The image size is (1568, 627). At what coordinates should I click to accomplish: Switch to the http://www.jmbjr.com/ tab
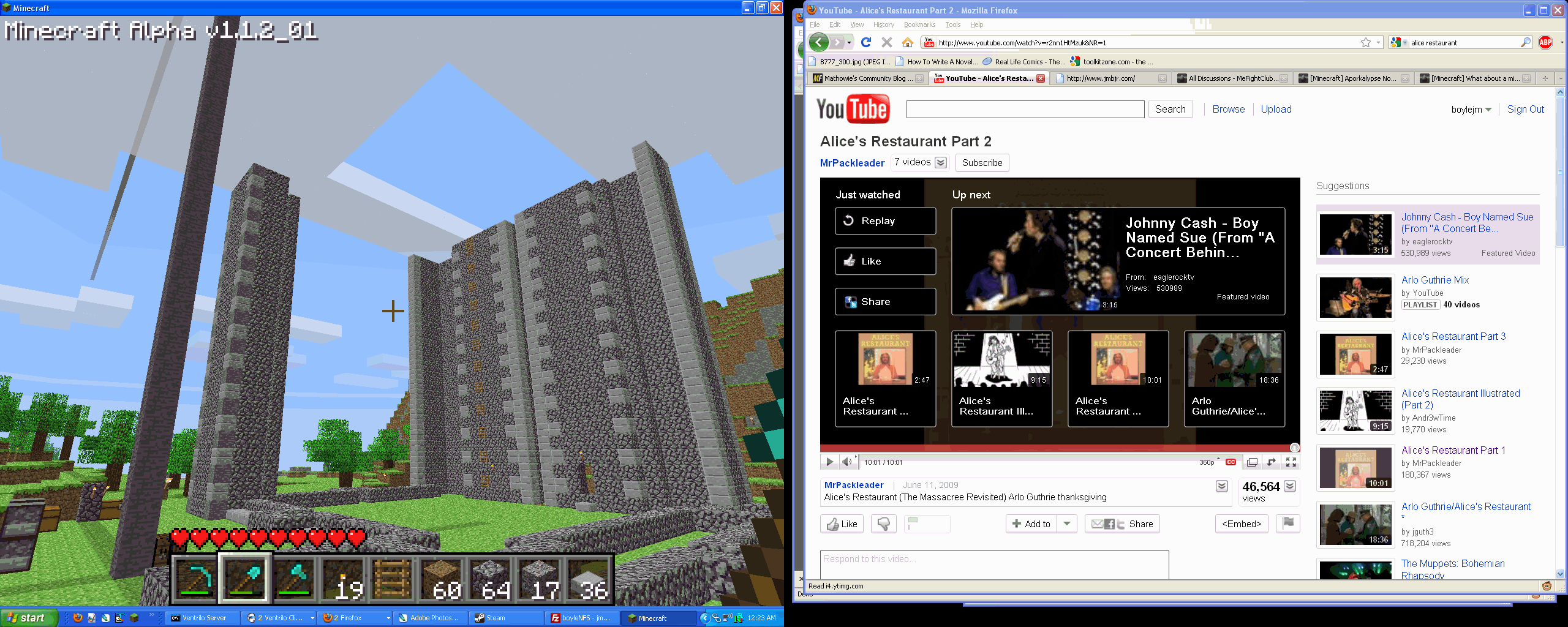[x=1110, y=78]
